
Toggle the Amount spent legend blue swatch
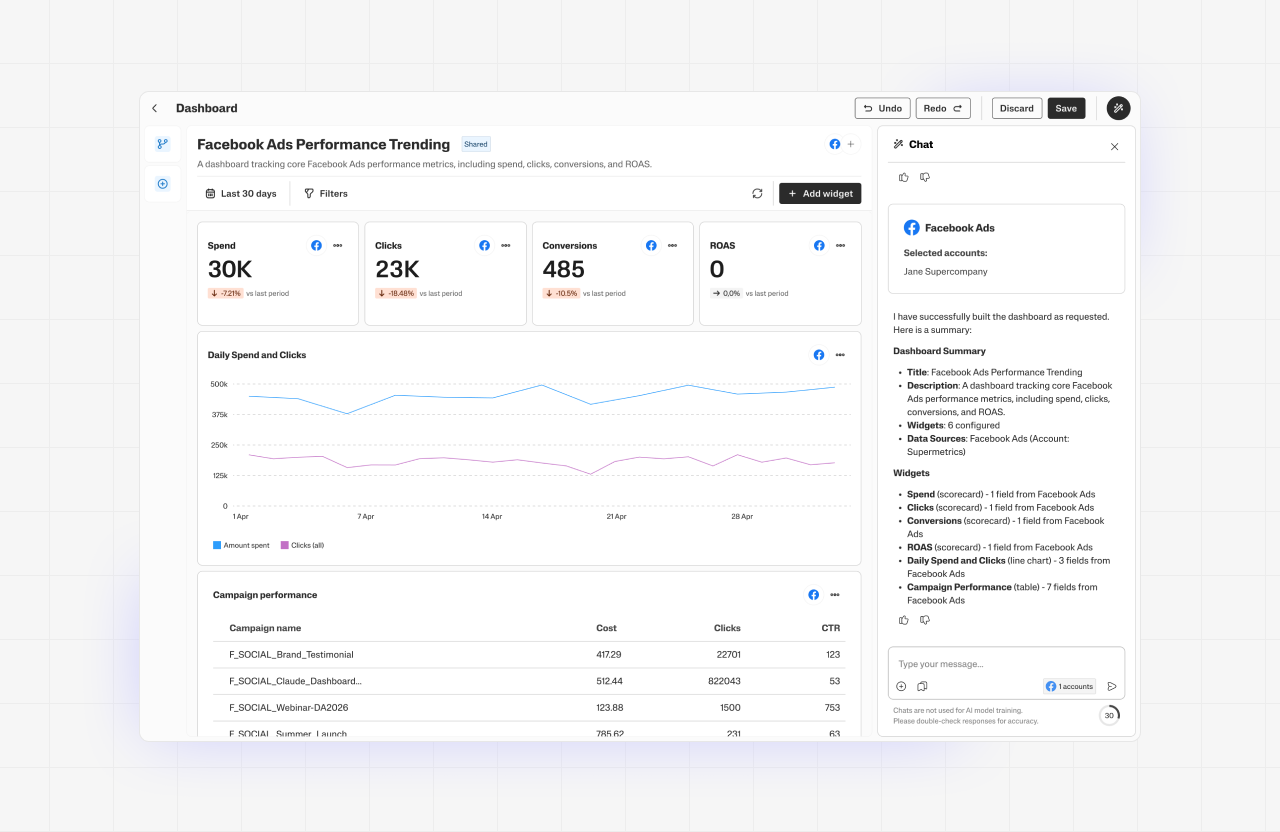217,545
